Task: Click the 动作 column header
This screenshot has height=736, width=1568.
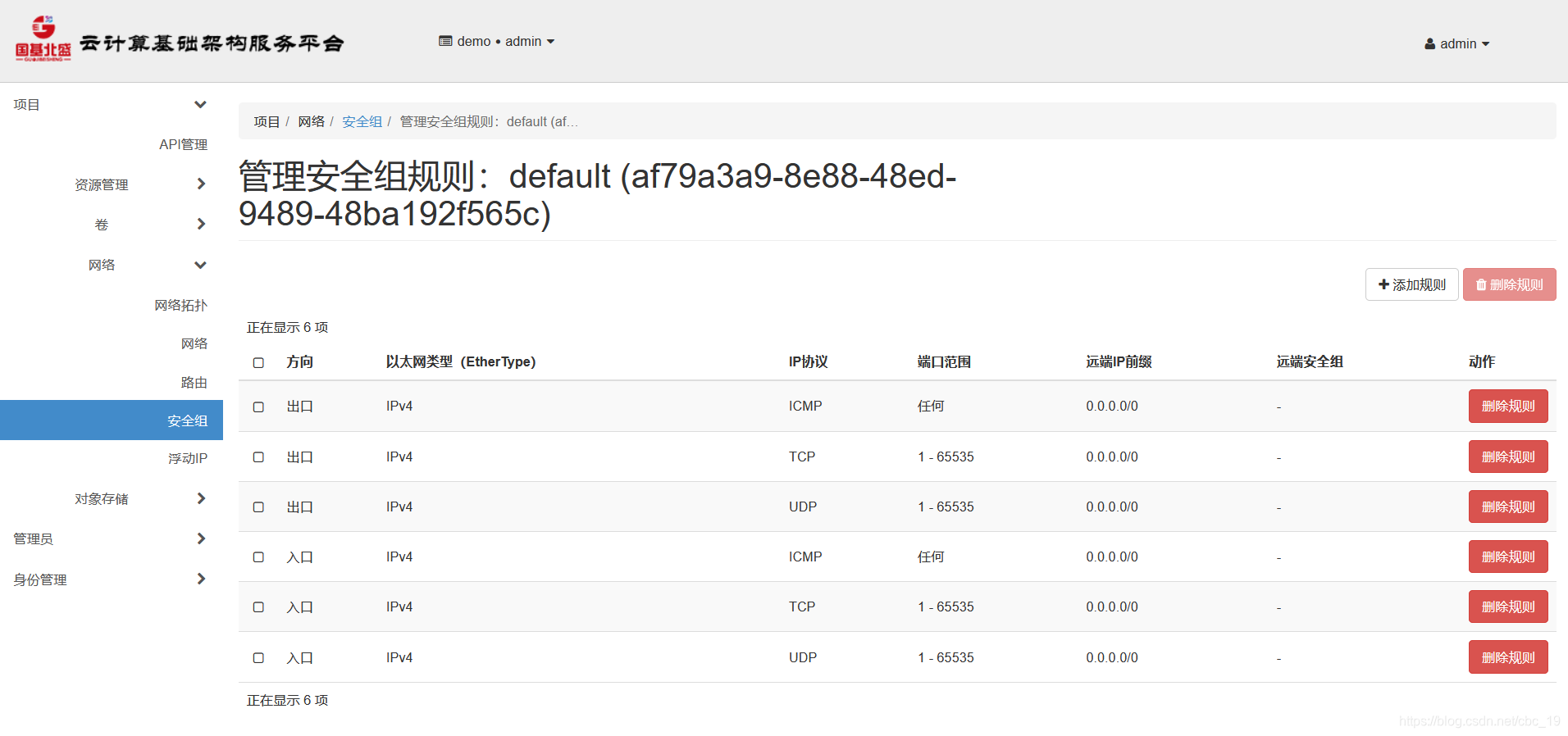Action: [1482, 361]
